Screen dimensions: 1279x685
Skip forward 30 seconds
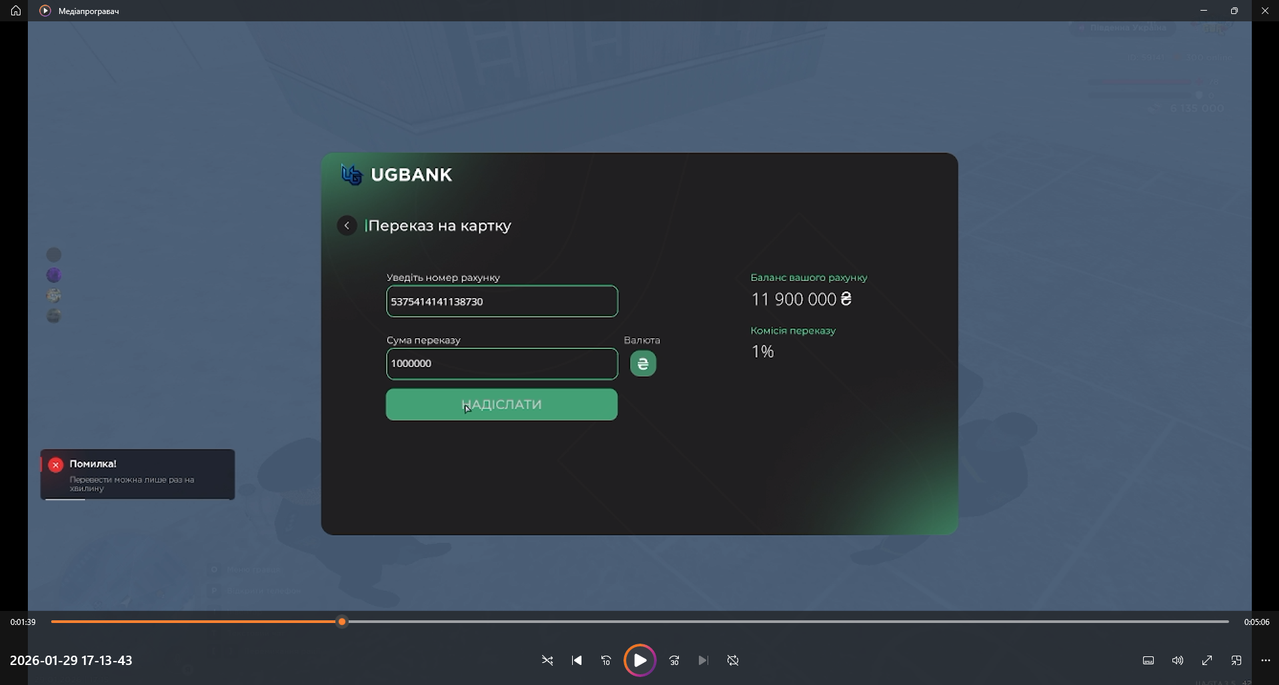click(674, 660)
